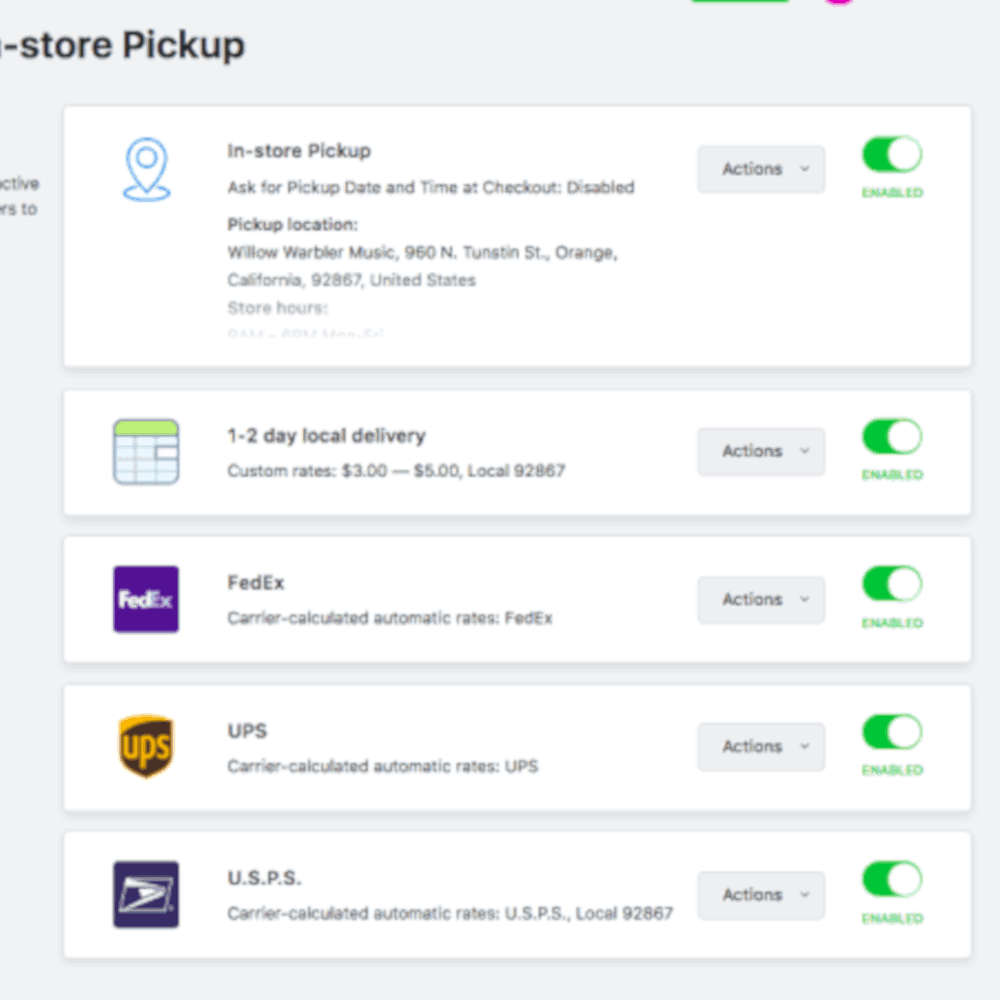Expand Actions for 1-2 day local delivery
Viewport: 1000px width, 1000px height.
(760, 451)
